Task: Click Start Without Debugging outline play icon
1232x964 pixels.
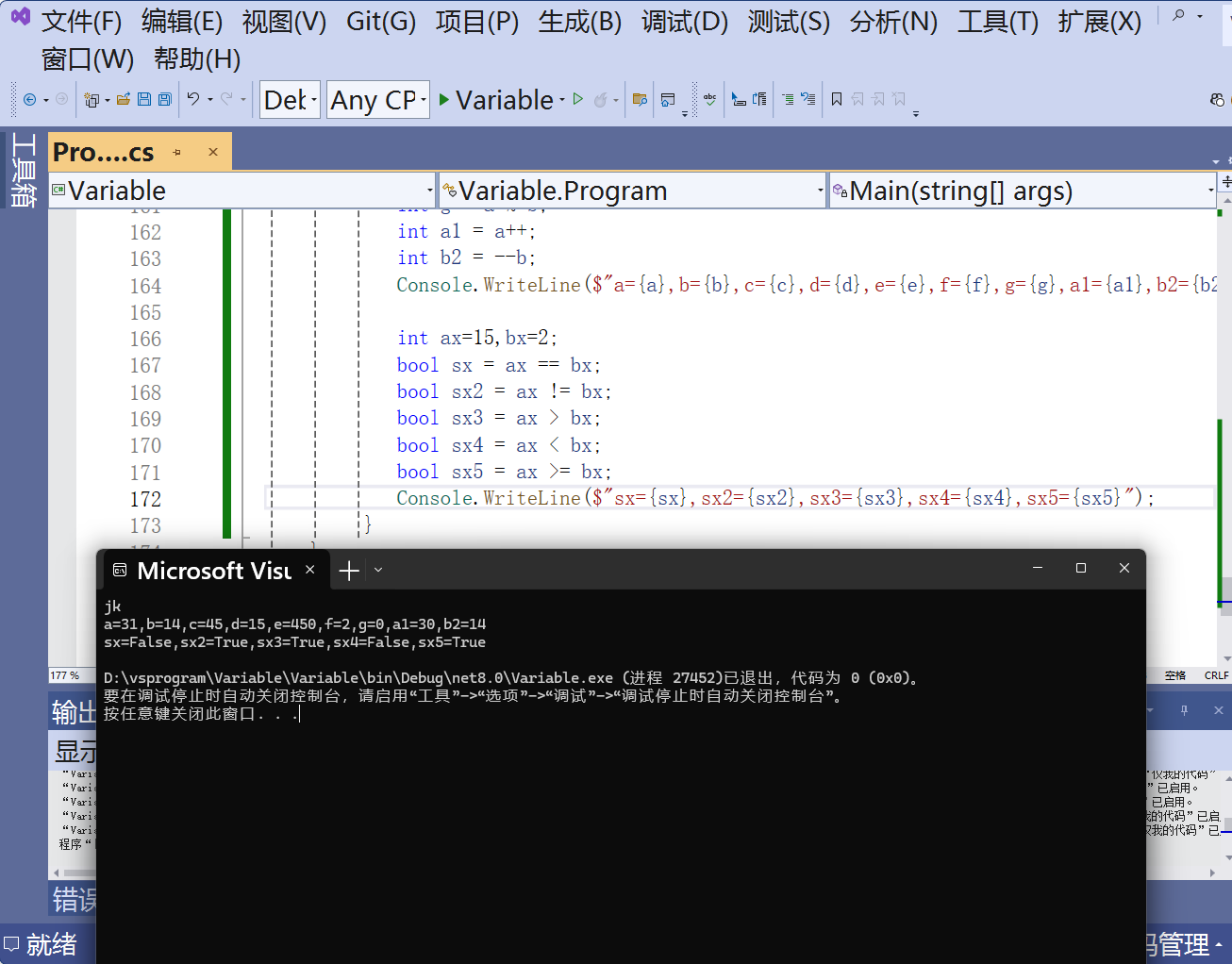Action: (578, 99)
